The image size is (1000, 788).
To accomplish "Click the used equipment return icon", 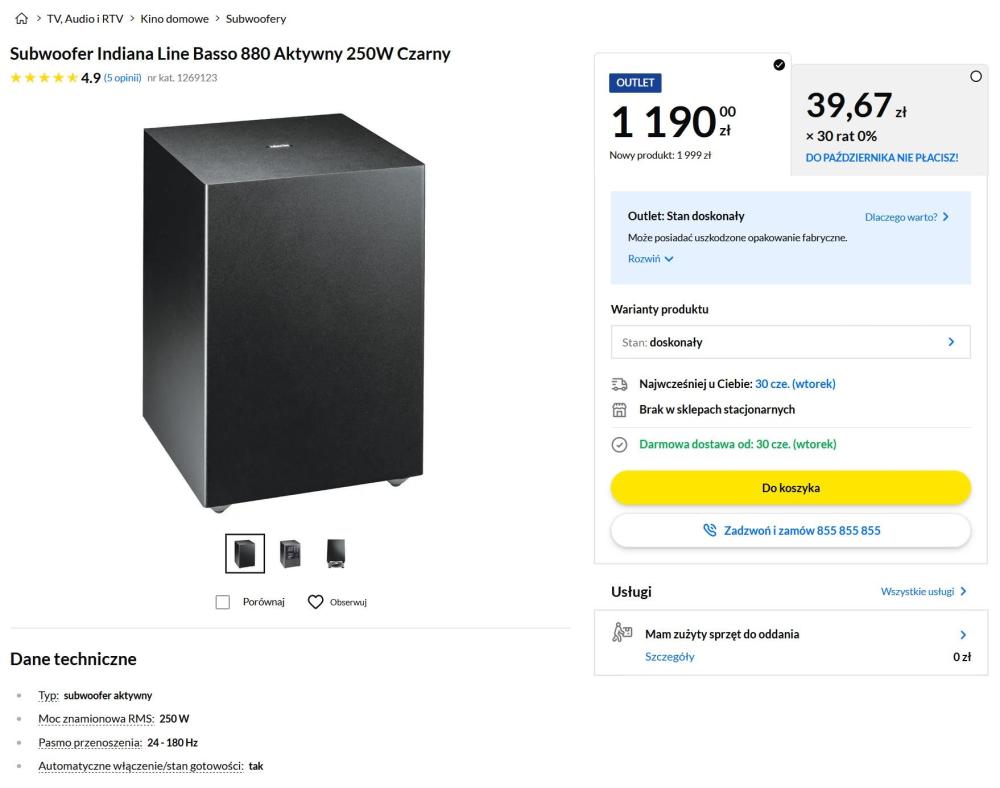I will tap(622, 632).
